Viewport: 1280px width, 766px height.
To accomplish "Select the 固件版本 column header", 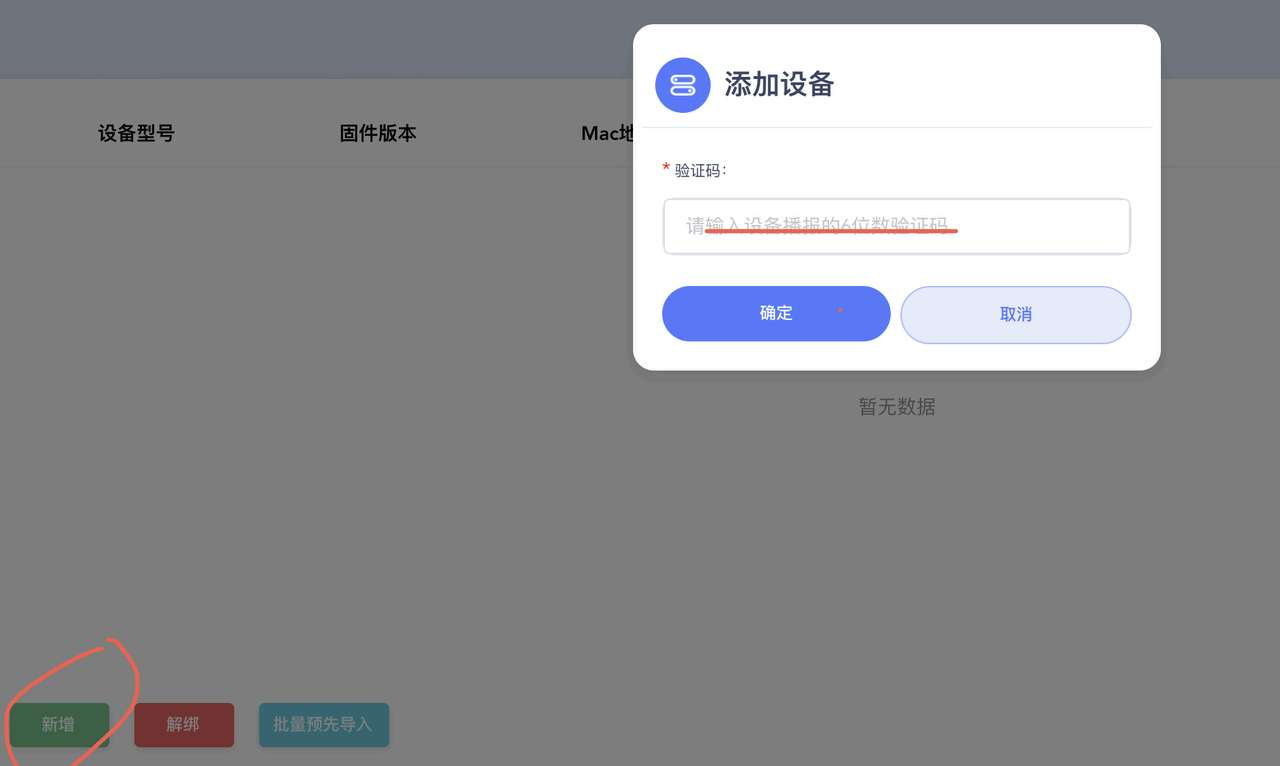I will click(378, 133).
